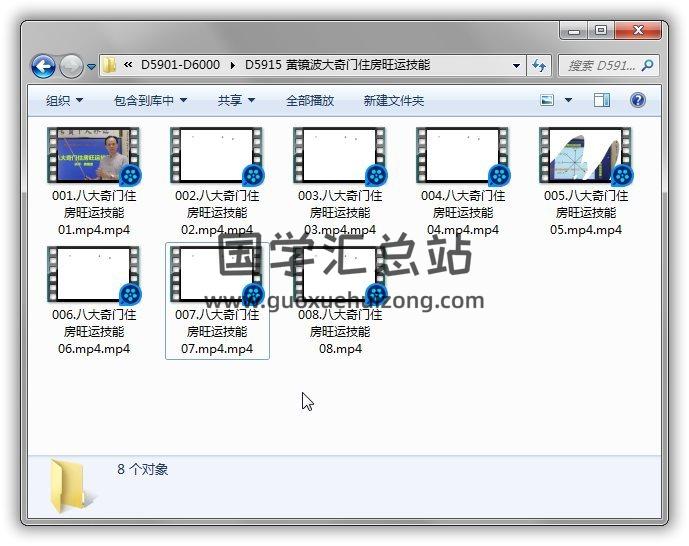Expand the address bar path dropdown arrow
Screen dimensions: 689x546
pos(516,66)
